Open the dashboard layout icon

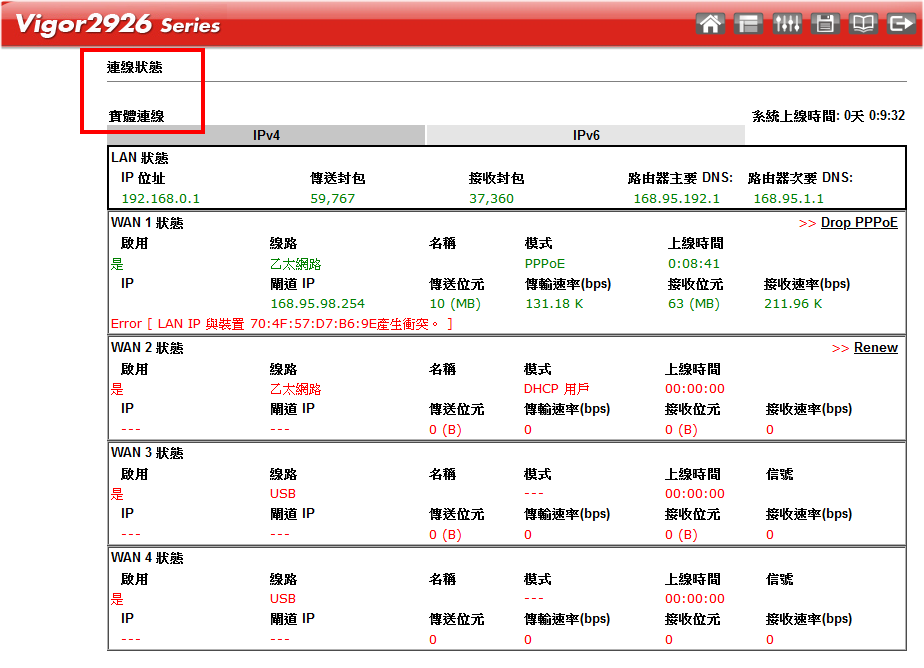tap(748, 24)
